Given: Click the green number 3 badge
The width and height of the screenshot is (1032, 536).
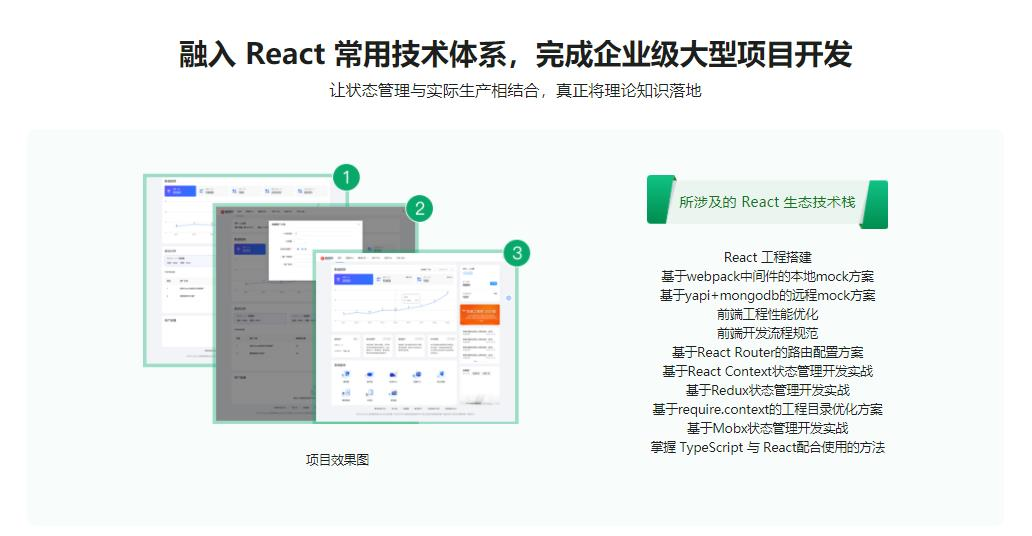Looking at the screenshot, I should coord(516,253).
